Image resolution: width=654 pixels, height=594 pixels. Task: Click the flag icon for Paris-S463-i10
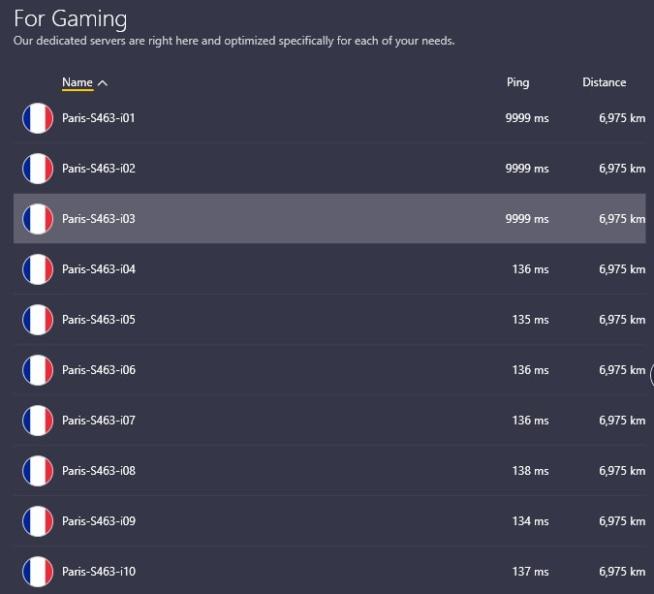click(x=38, y=571)
